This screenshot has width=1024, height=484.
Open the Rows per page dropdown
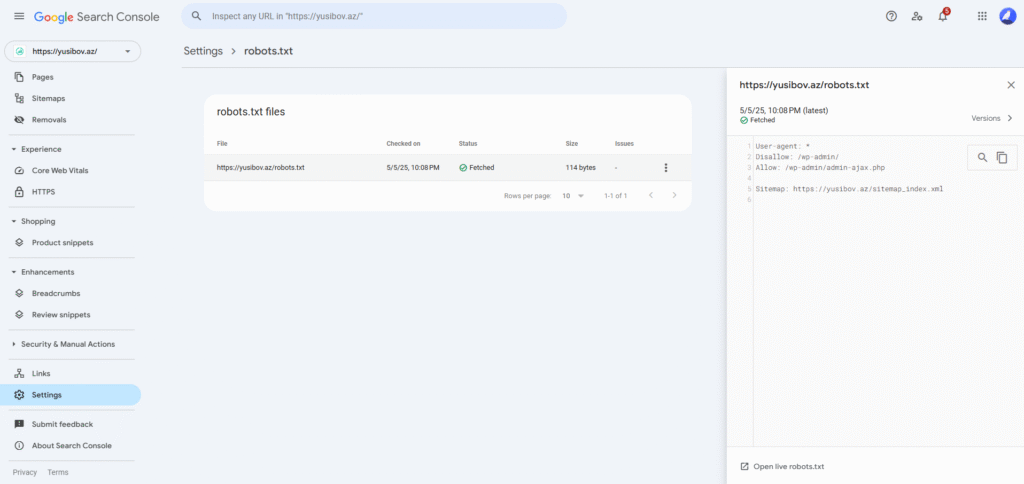tap(573, 195)
